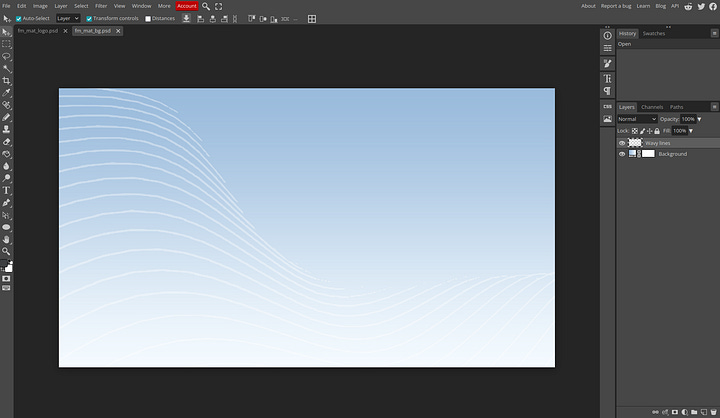The height and width of the screenshot is (418, 720).
Task: Open the Character panel icon
Action: (x=608, y=79)
